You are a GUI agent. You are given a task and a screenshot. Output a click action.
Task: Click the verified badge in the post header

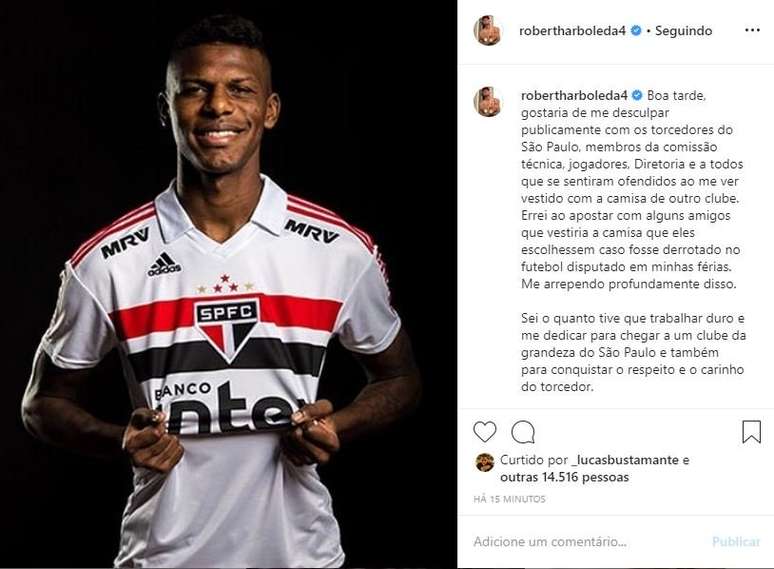click(636, 31)
